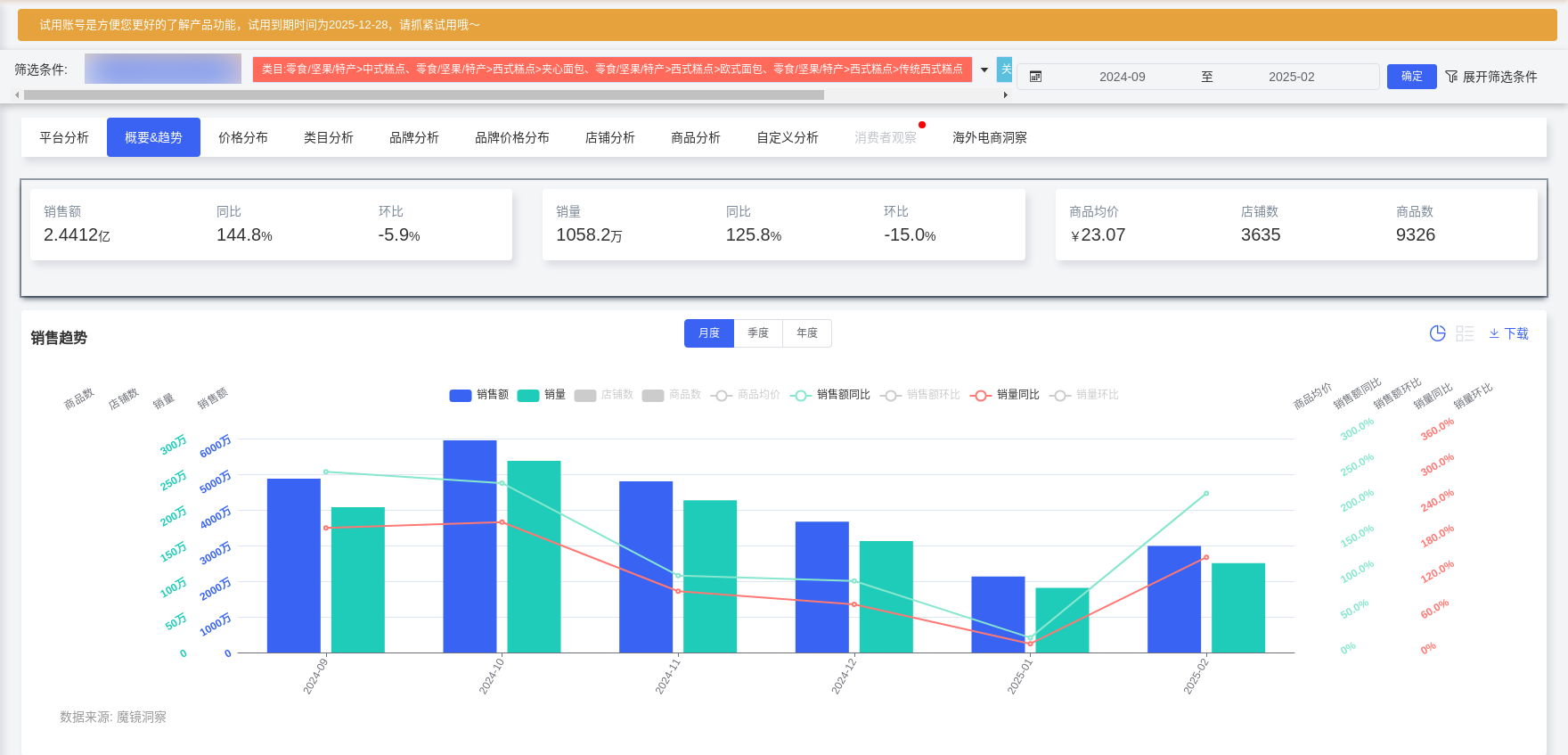Click the orange trial notice banner

click(788, 25)
